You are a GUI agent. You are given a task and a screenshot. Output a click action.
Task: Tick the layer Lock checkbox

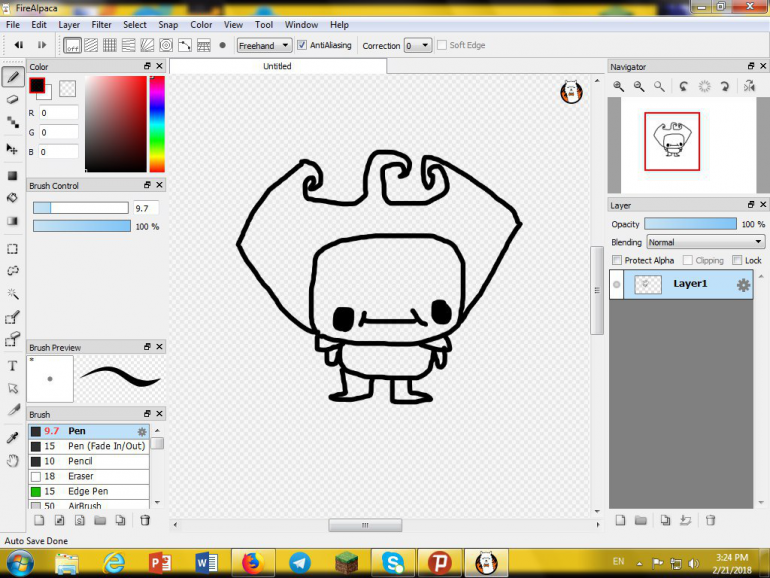tap(737, 260)
